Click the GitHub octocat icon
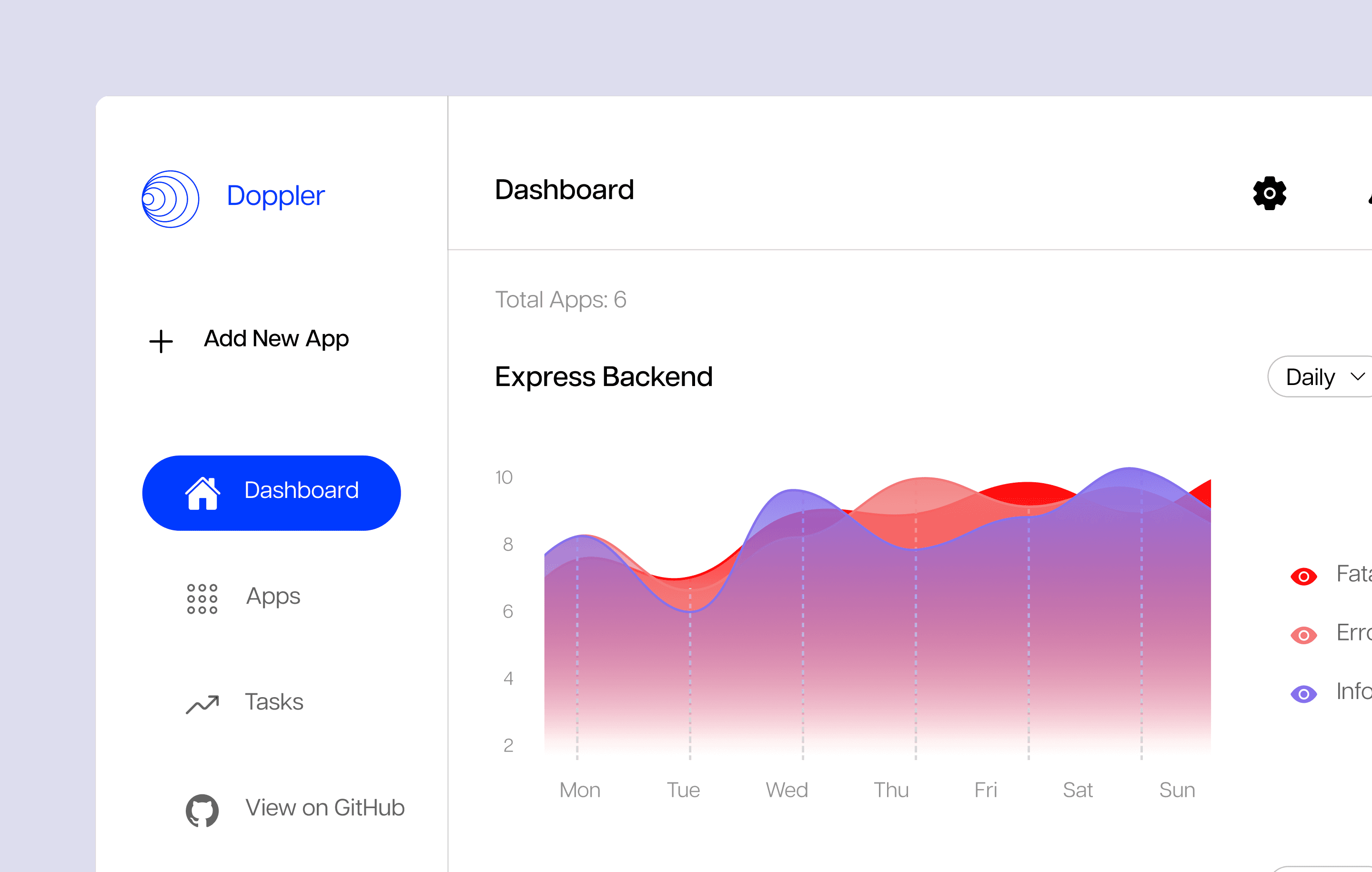1372x872 pixels. (x=202, y=810)
